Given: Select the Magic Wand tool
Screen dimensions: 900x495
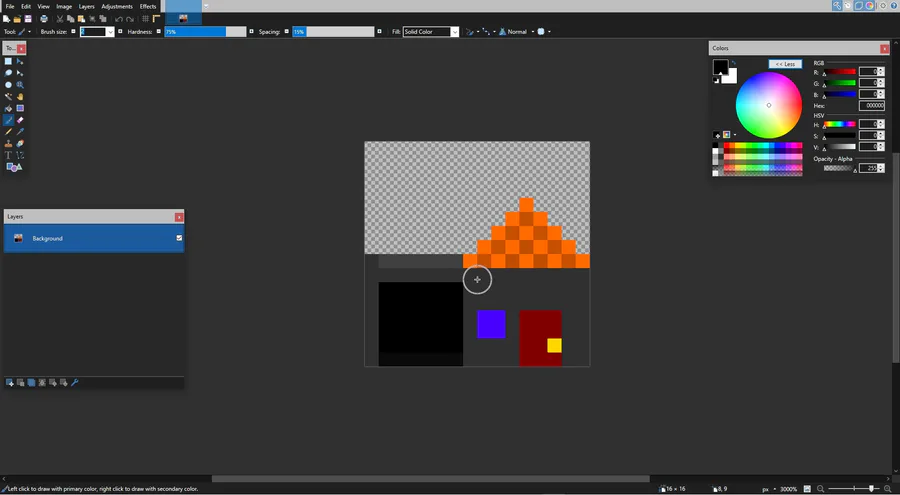Looking at the screenshot, I should 8,96.
